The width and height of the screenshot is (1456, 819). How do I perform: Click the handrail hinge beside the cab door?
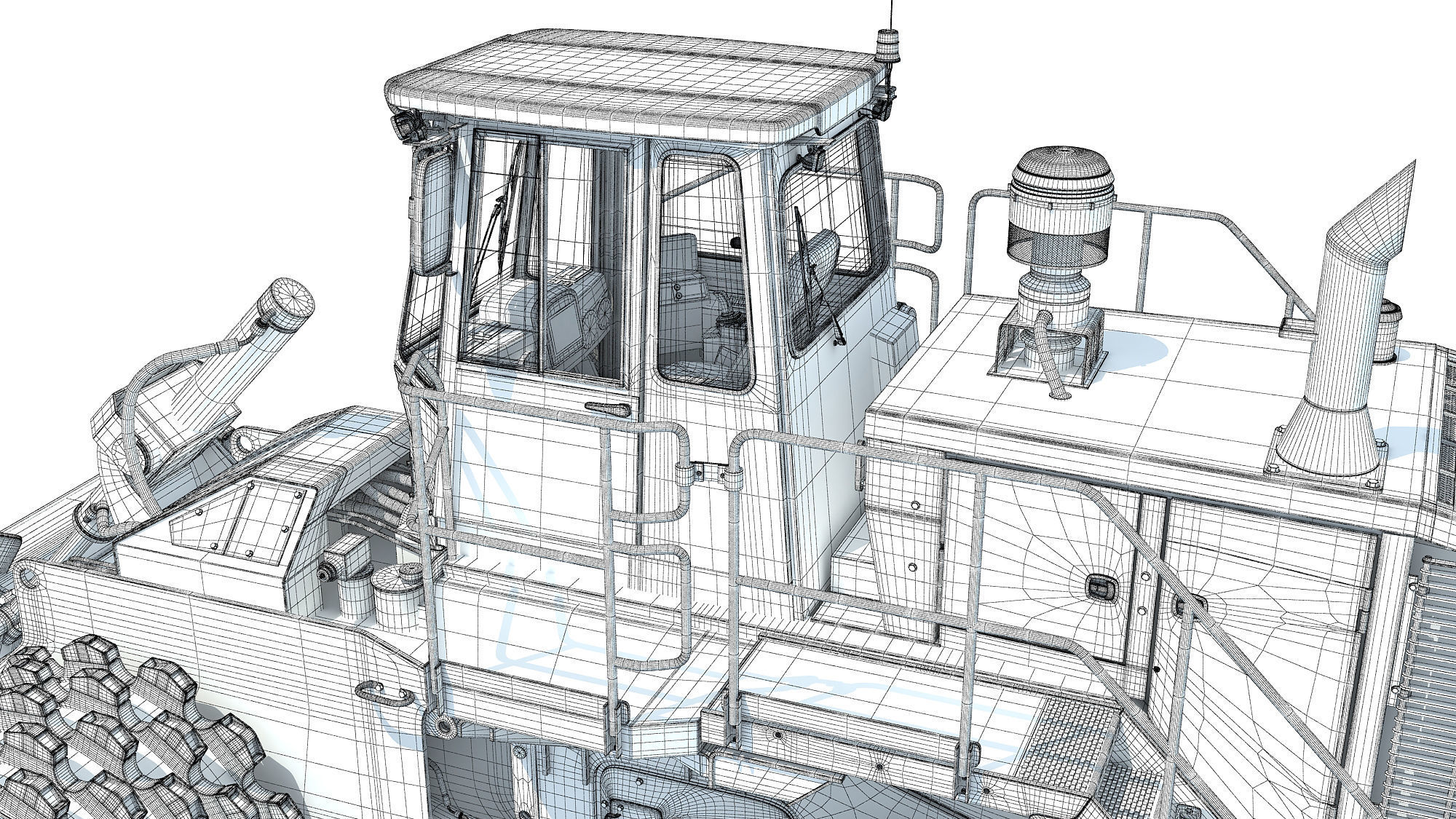click(x=708, y=473)
